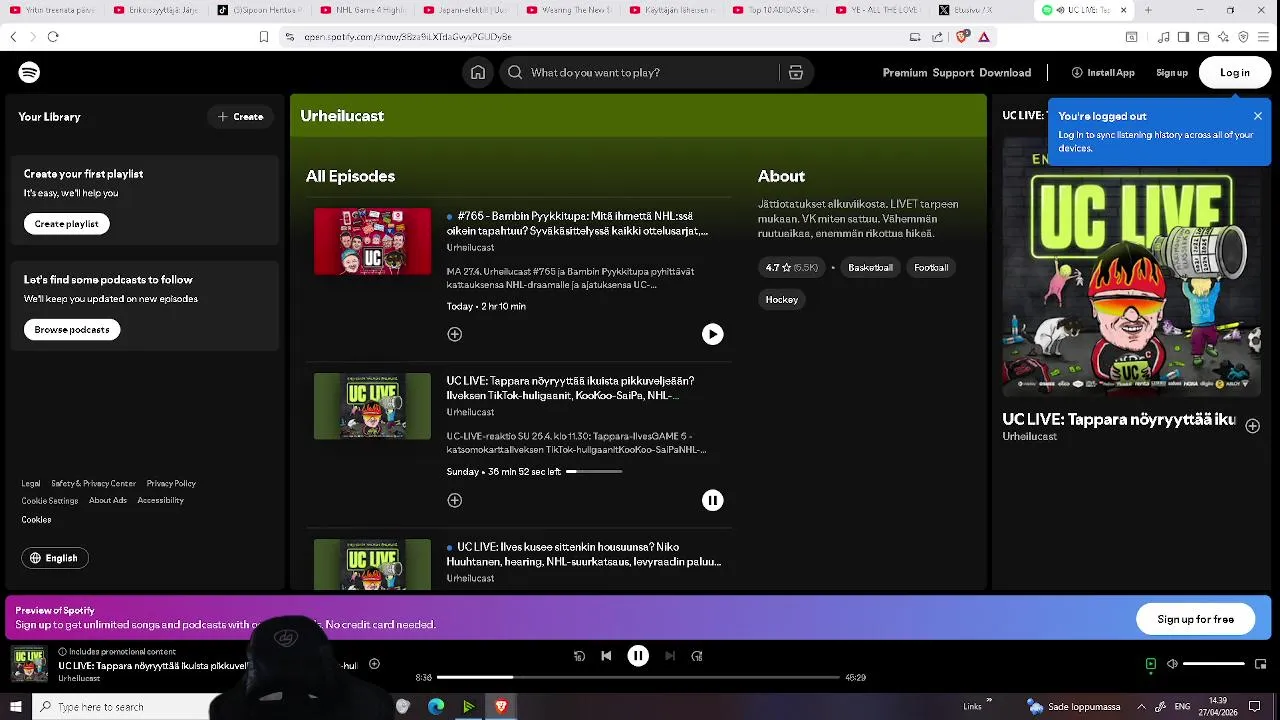
Task: Share this page icon in address bar
Action: [x=937, y=37]
